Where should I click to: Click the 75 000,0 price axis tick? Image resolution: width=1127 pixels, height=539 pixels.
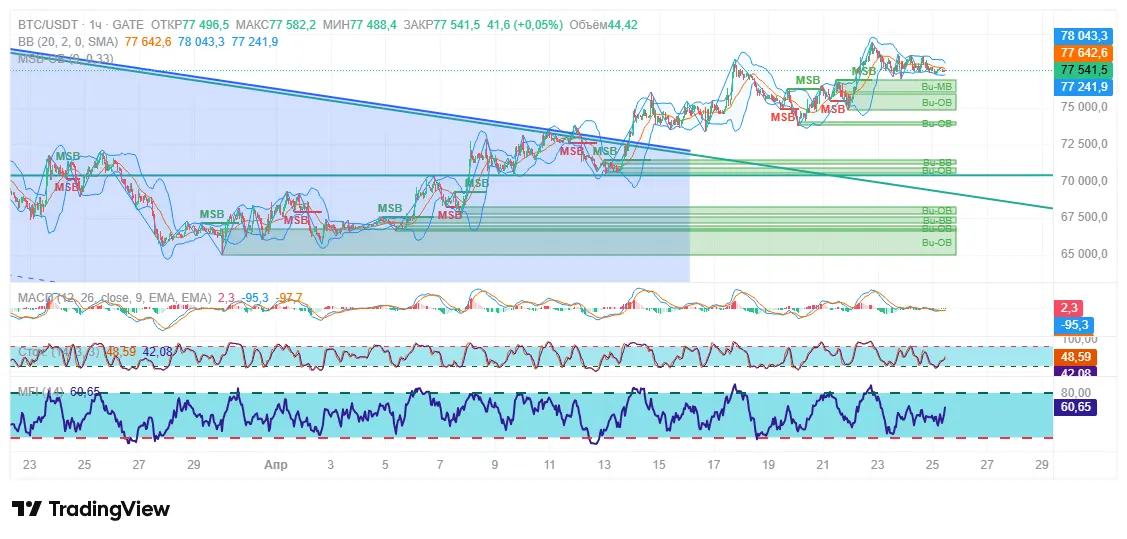tap(1084, 106)
